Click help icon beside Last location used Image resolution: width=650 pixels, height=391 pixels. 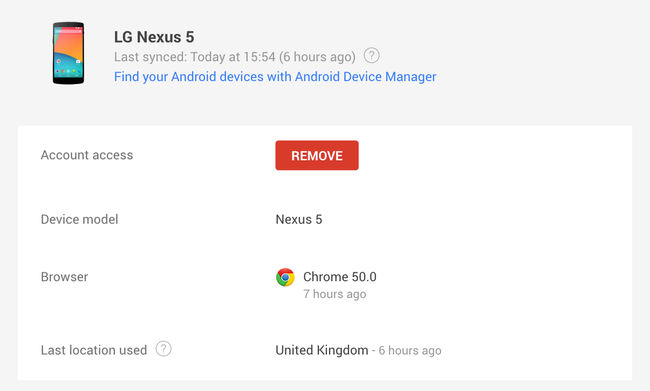tap(163, 349)
